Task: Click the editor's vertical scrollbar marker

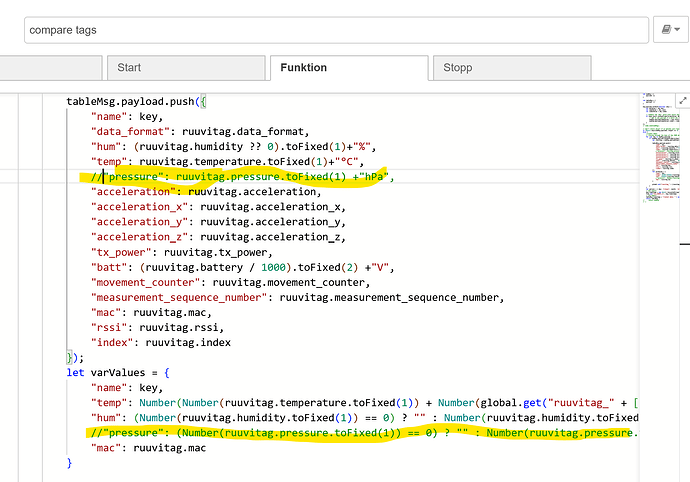Action: (685, 242)
